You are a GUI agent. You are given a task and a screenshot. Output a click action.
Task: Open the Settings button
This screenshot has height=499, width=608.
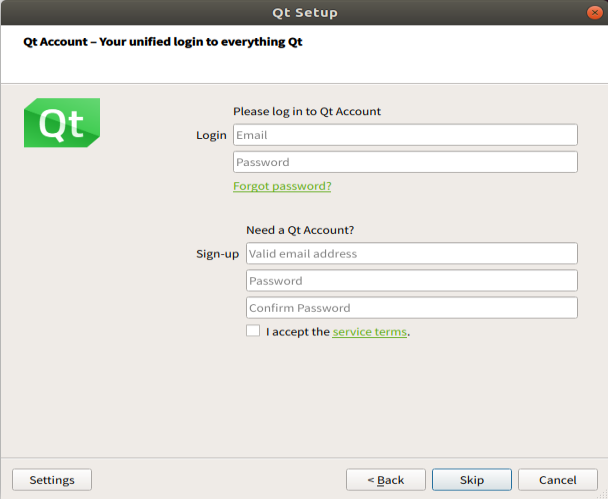(52, 480)
